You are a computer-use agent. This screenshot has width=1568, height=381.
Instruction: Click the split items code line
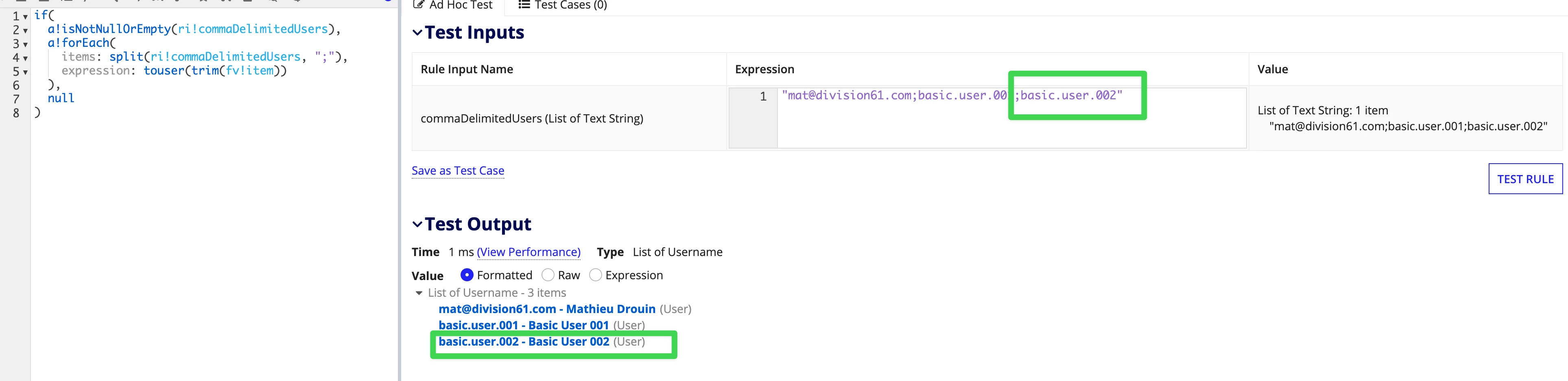pos(205,57)
